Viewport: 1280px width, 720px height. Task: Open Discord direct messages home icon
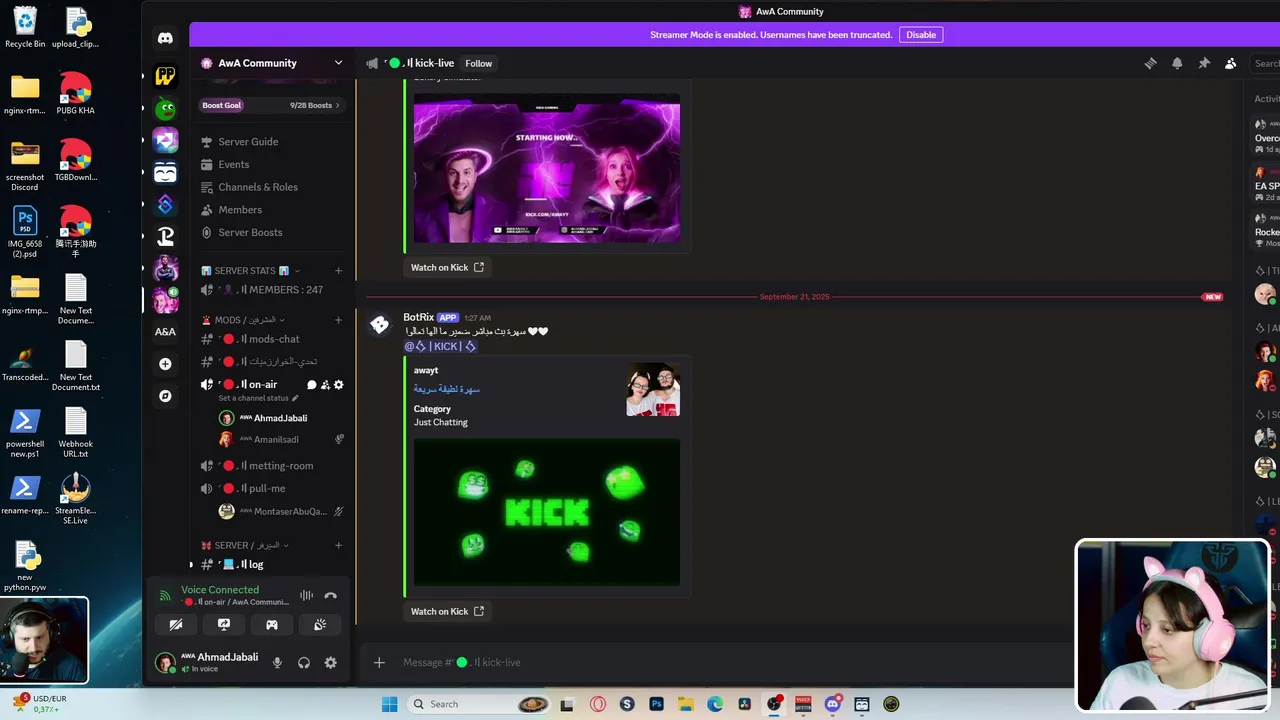coord(165,38)
